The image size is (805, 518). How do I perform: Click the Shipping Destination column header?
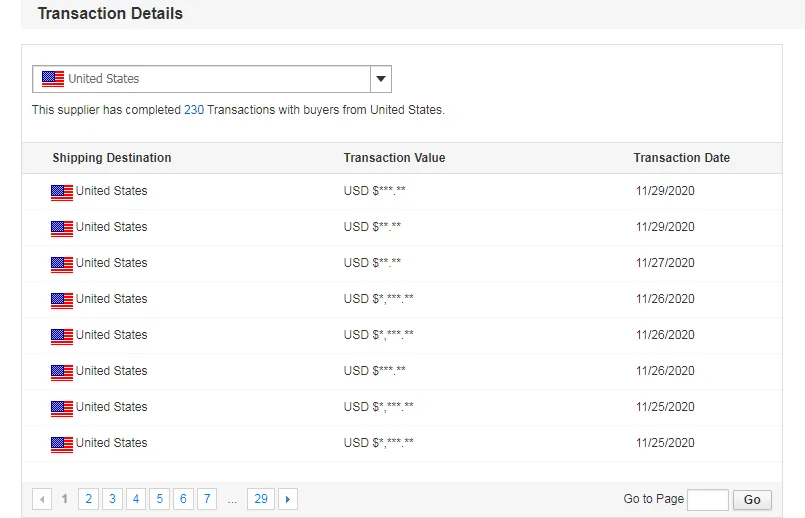[112, 158]
